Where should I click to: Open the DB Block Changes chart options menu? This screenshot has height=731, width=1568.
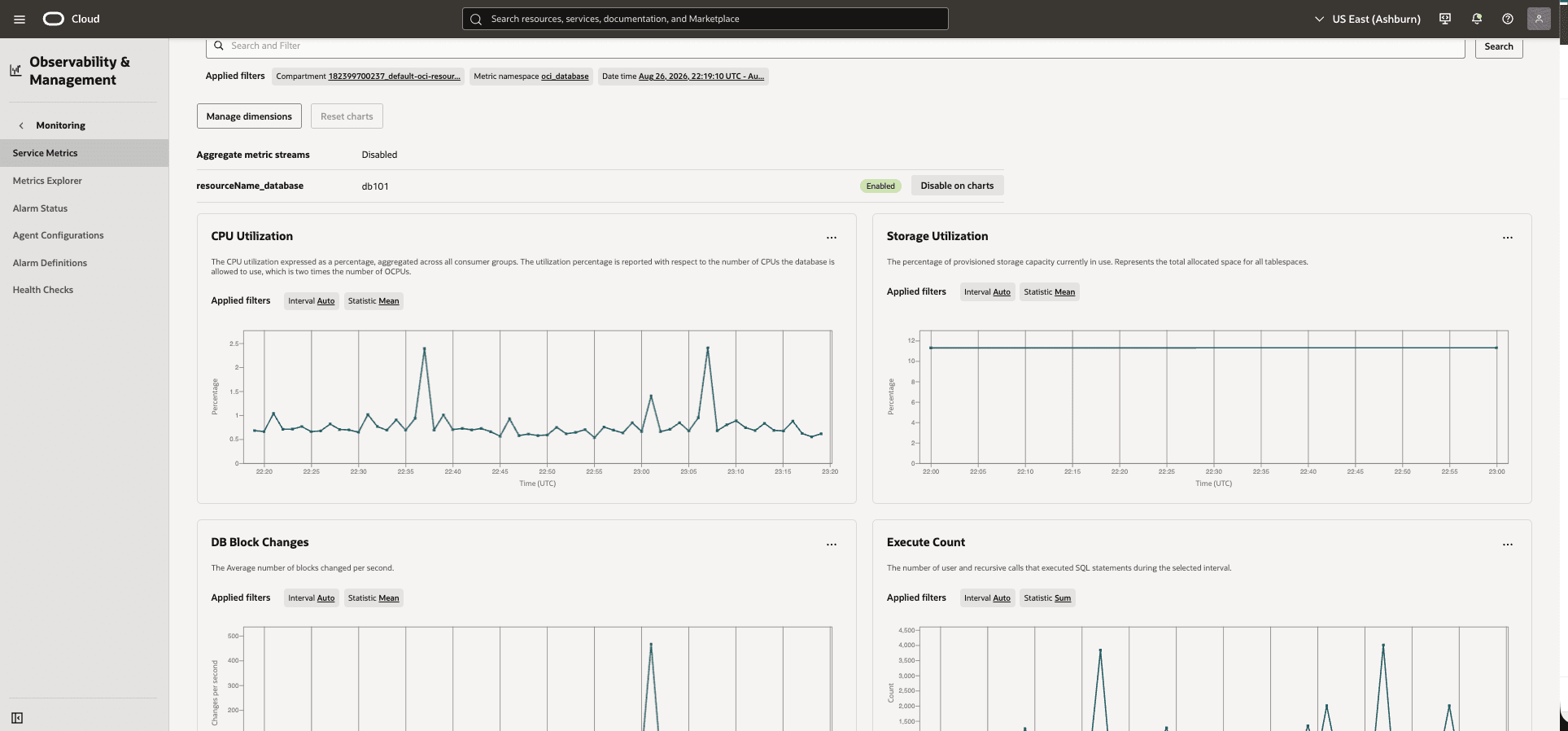point(832,544)
